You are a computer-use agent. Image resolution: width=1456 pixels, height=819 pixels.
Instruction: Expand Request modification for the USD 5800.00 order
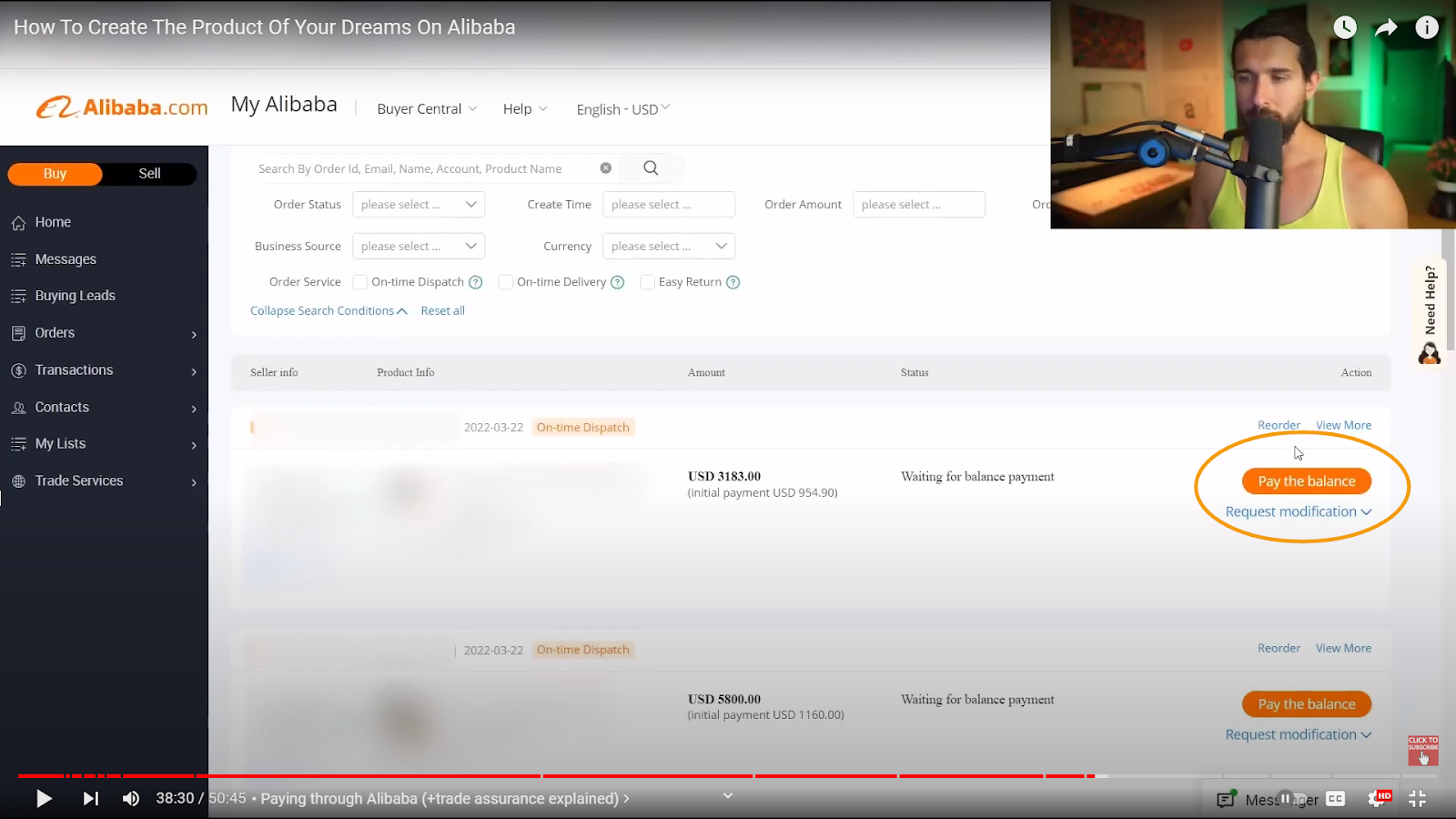[1299, 734]
